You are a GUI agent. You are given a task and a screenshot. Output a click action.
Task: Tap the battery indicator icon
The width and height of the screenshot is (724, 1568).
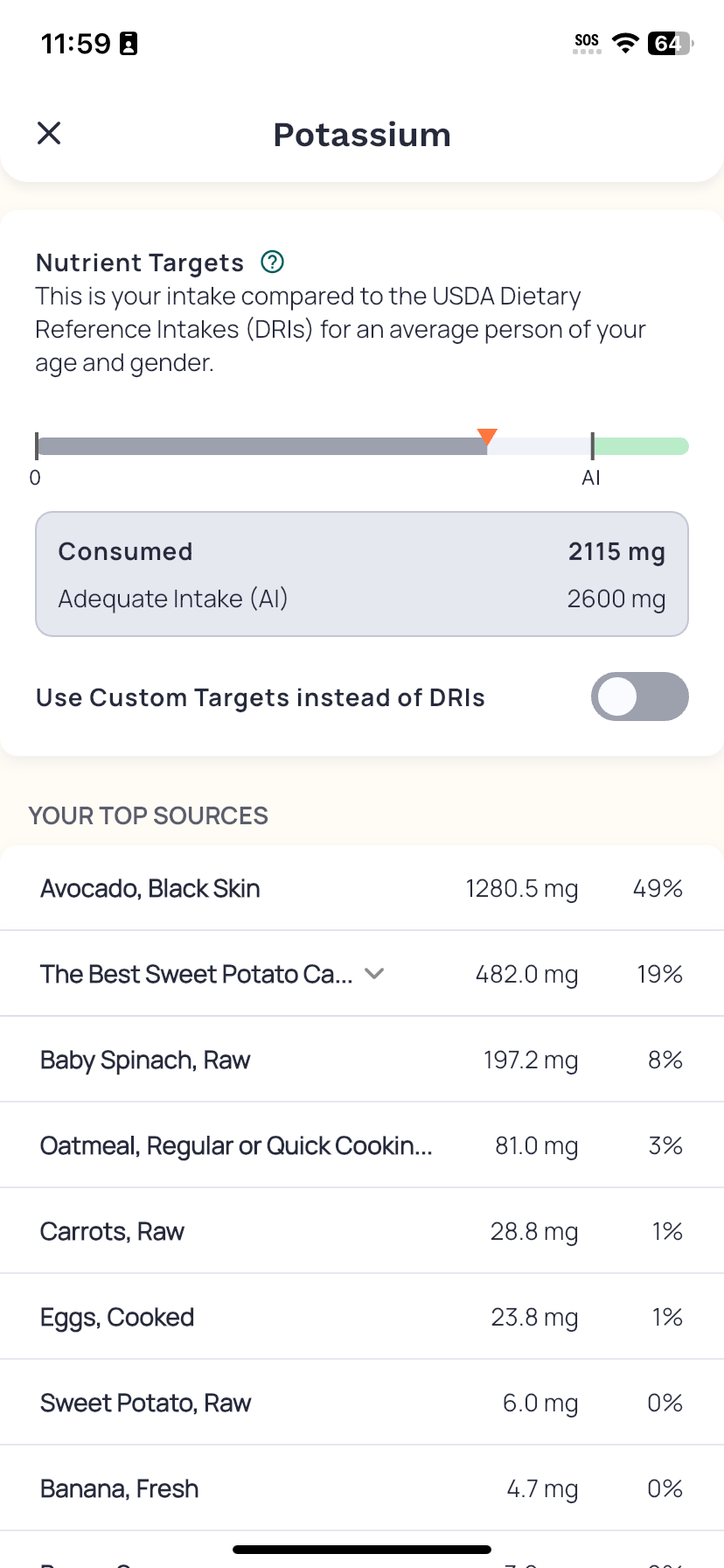[671, 43]
